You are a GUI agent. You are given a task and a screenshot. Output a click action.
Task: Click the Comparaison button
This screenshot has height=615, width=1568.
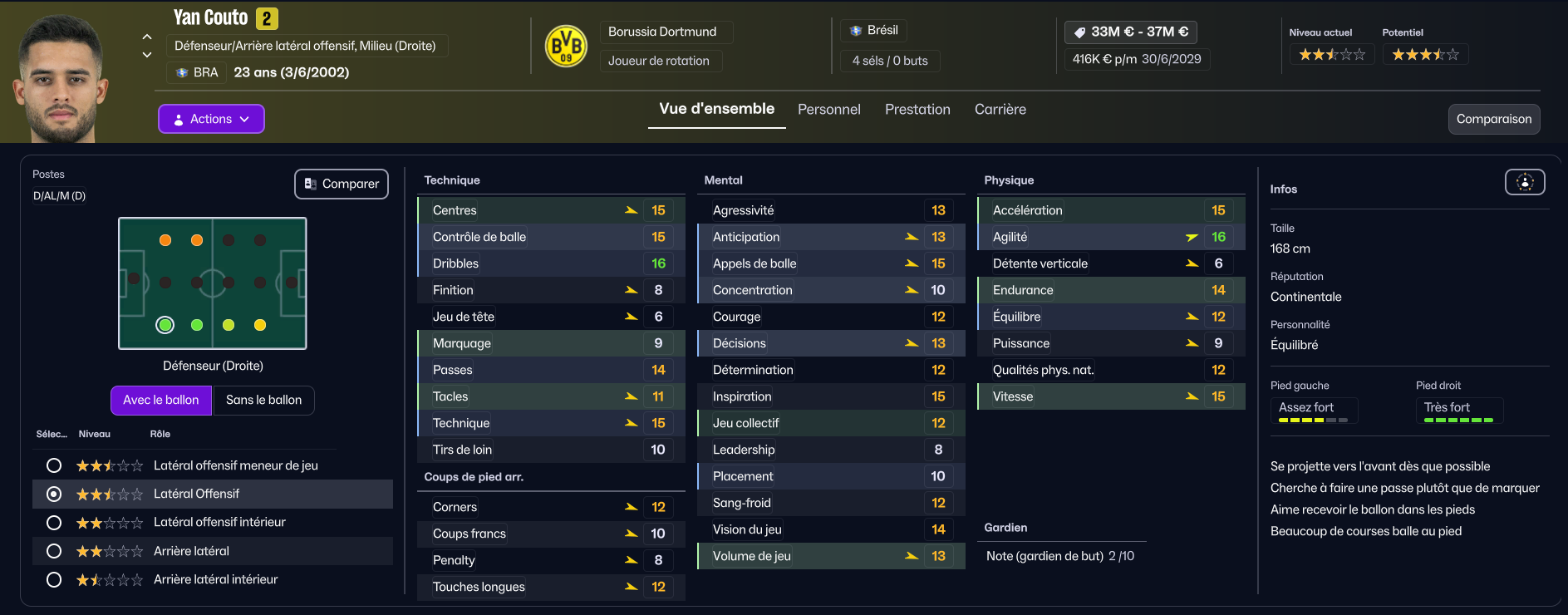tap(1493, 119)
